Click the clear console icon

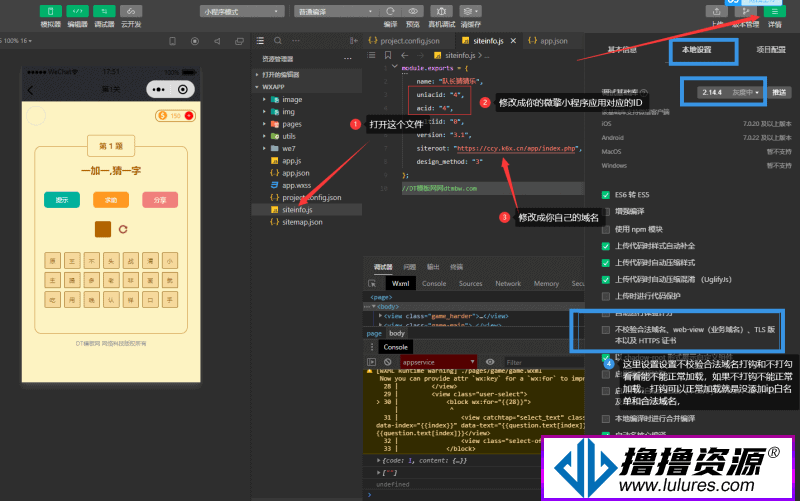click(388, 362)
